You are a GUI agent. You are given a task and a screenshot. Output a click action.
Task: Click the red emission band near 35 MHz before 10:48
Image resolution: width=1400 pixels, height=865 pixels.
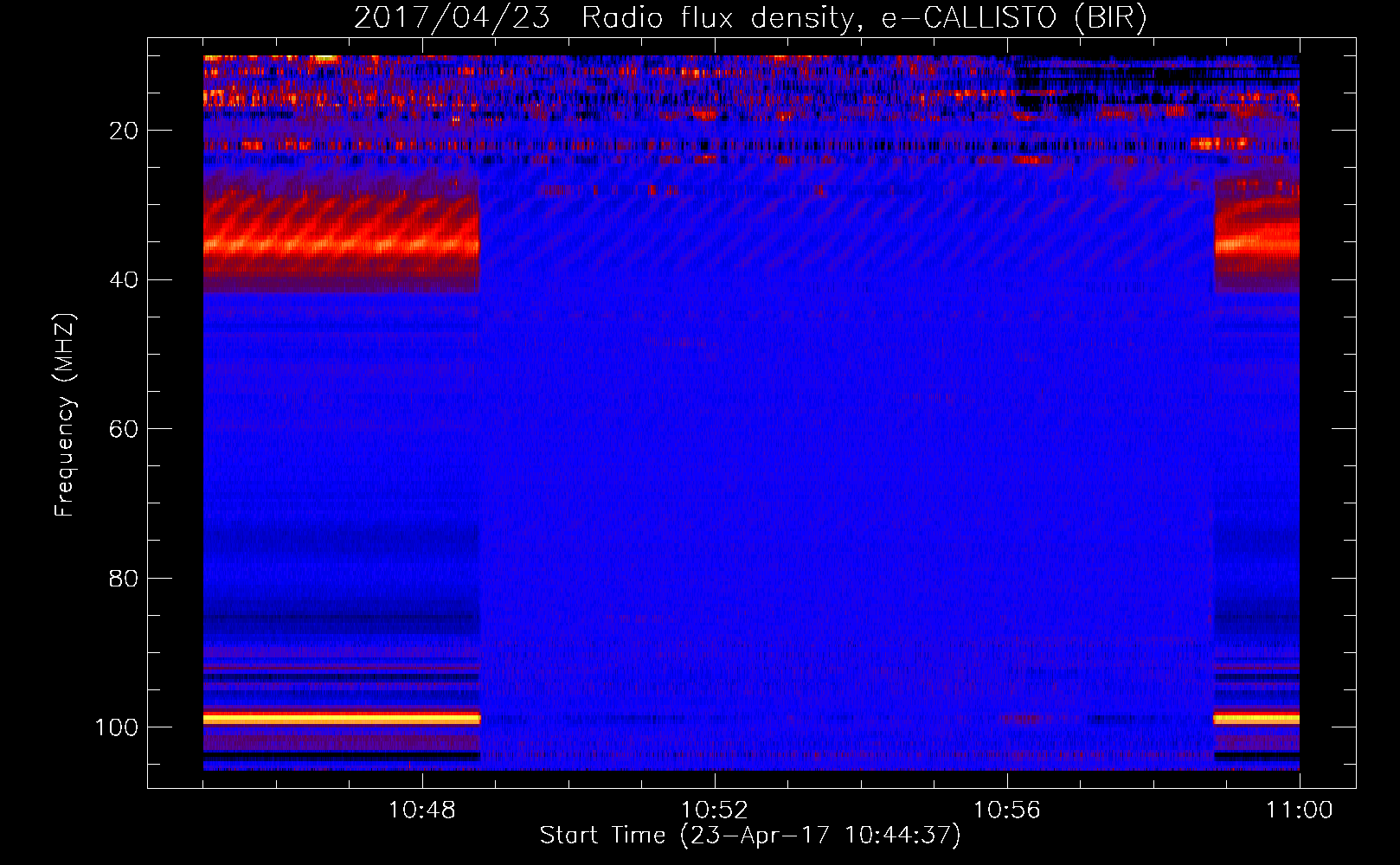pyautogui.click(x=342, y=238)
